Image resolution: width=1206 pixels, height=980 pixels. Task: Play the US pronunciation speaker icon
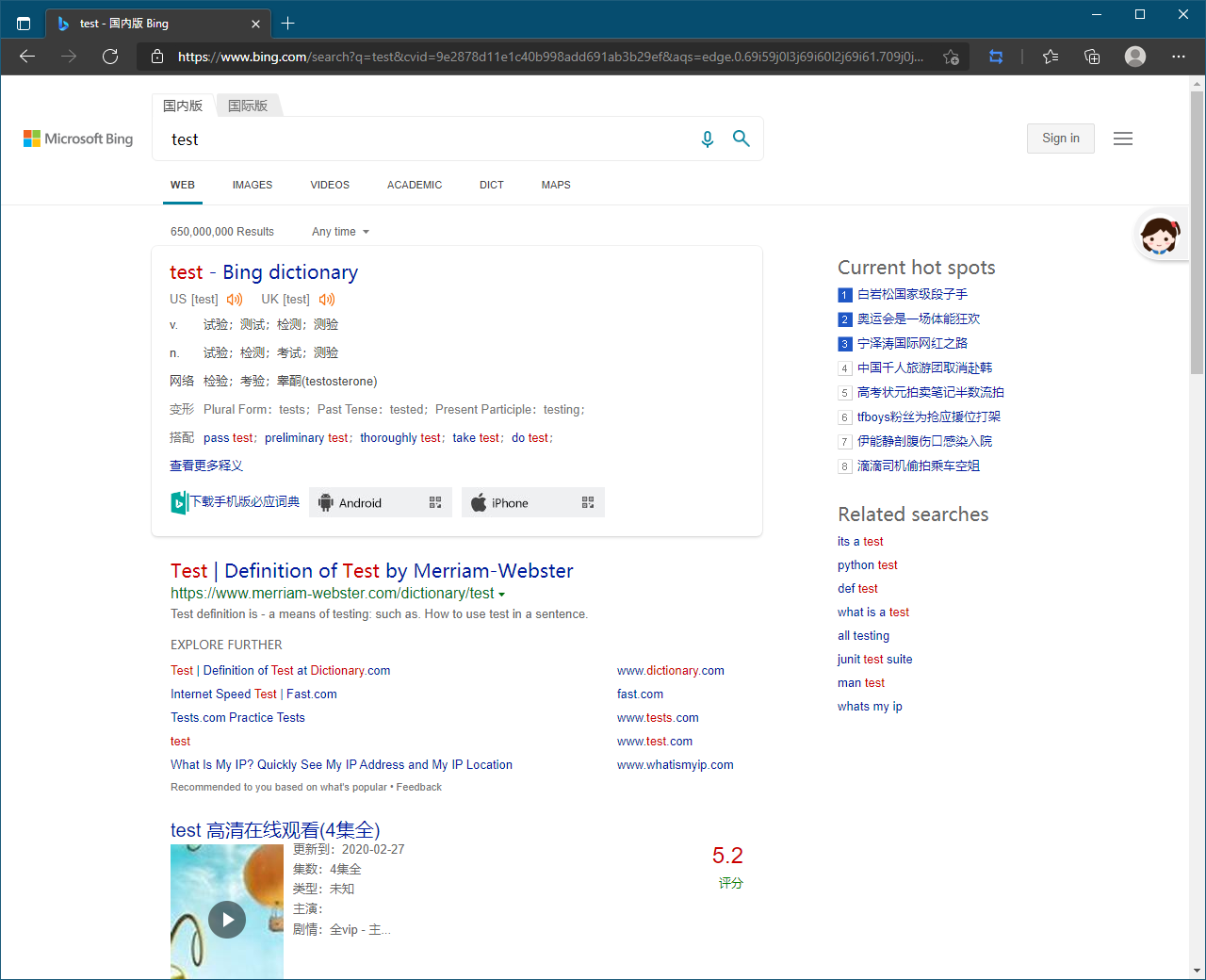234,299
